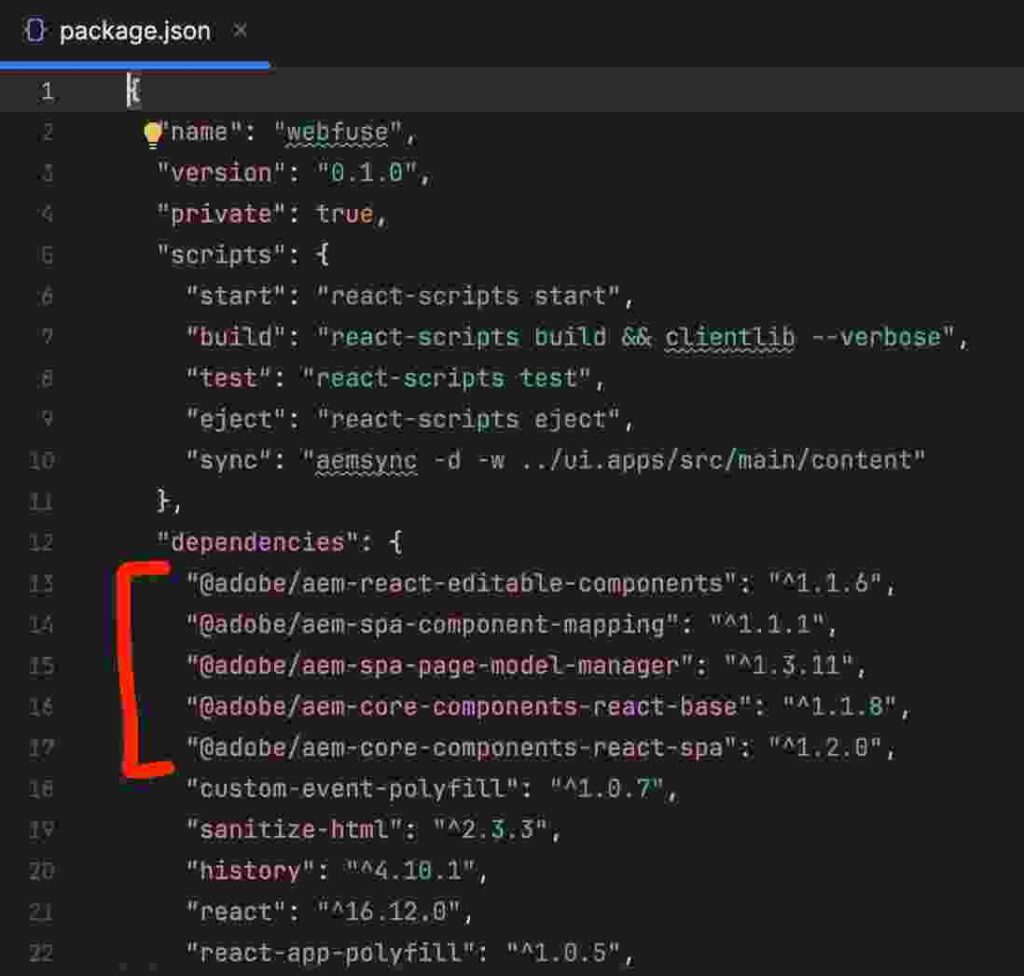
Task: Click the "0.1.0" version value
Action: pyautogui.click(x=367, y=174)
